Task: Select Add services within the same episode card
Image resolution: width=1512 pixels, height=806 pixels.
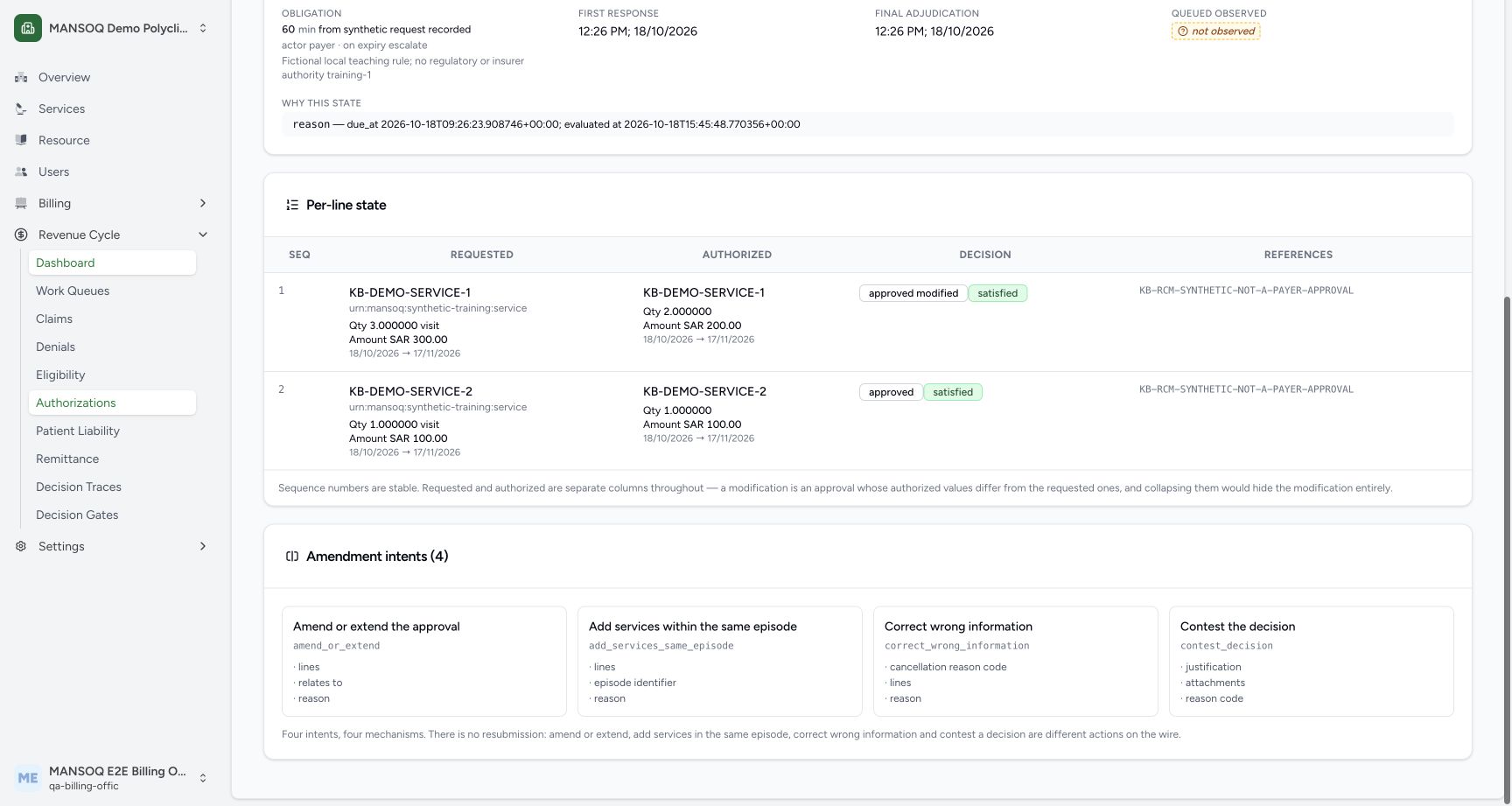Action: pos(720,662)
